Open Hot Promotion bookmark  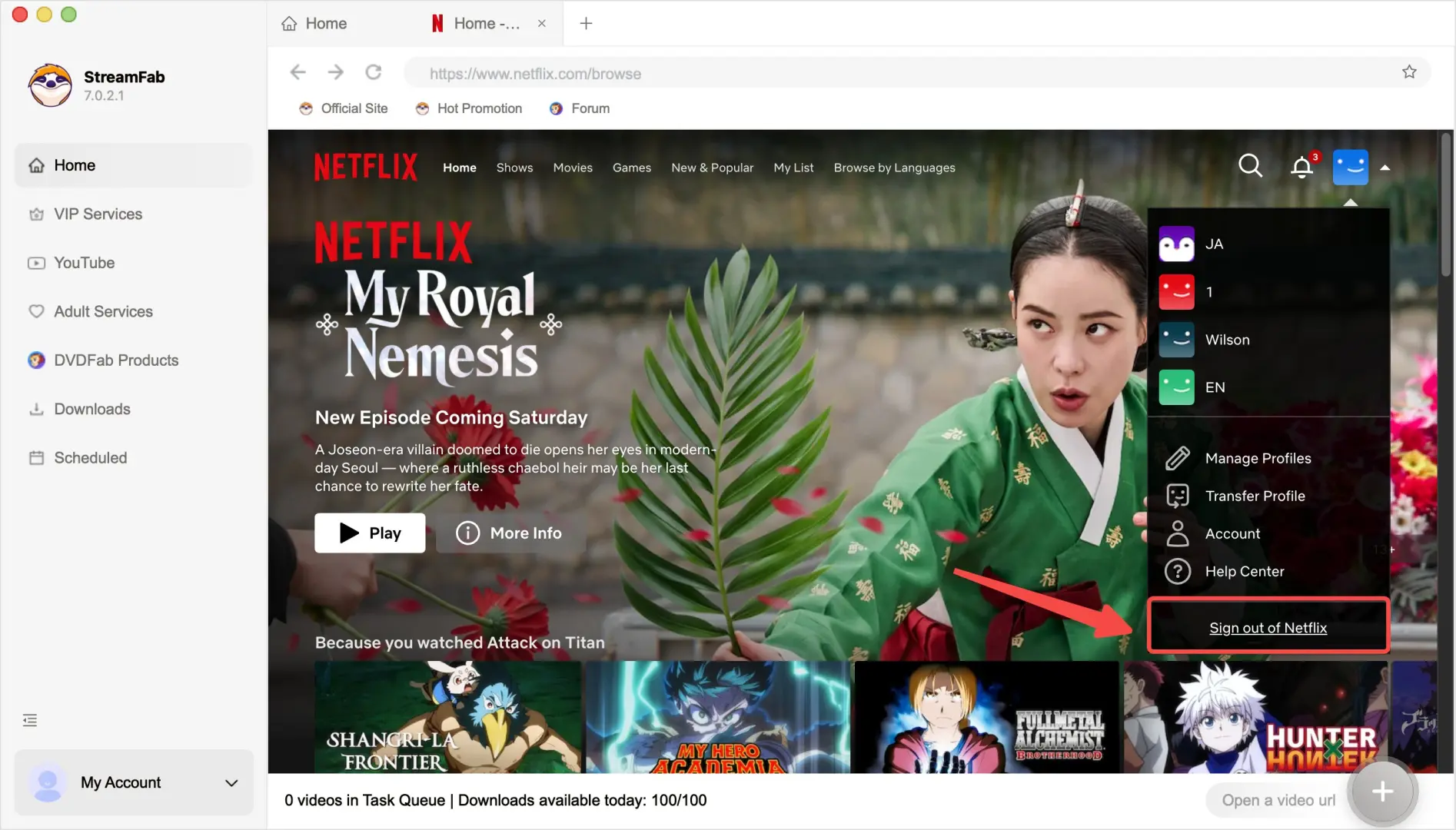pyautogui.click(x=468, y=108)
